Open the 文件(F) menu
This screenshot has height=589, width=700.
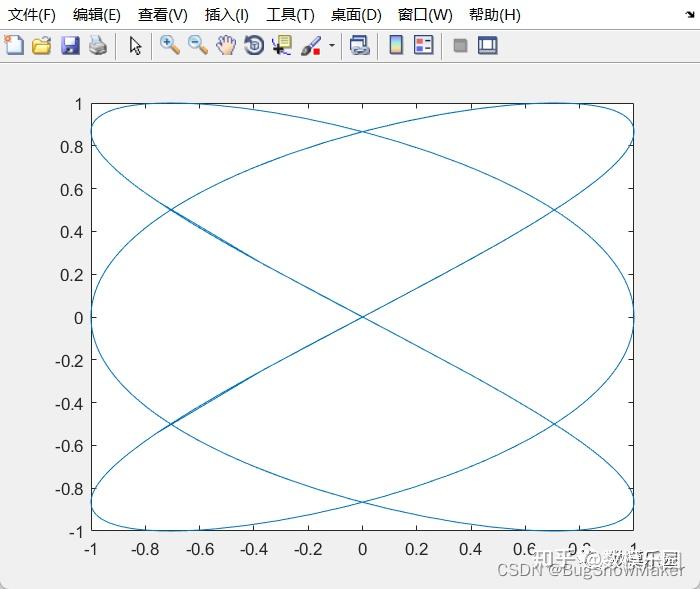tap(32, 15)
